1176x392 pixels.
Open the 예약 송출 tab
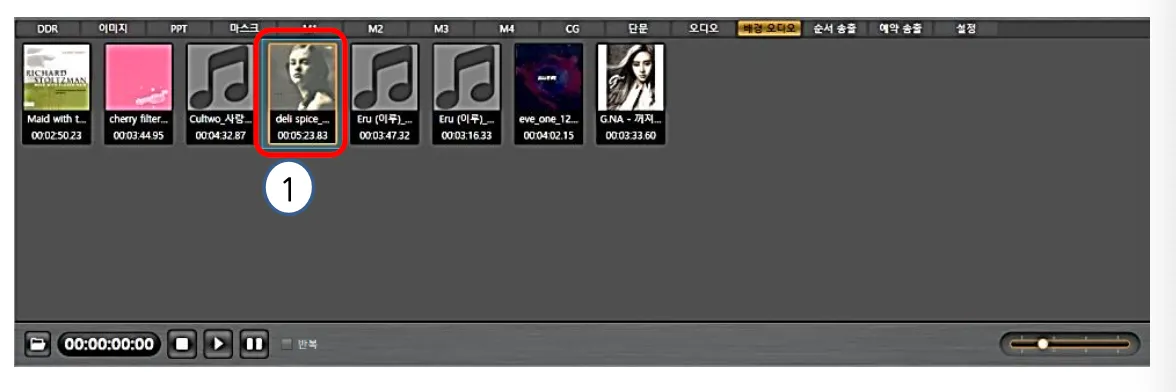(x=901, y=29)
